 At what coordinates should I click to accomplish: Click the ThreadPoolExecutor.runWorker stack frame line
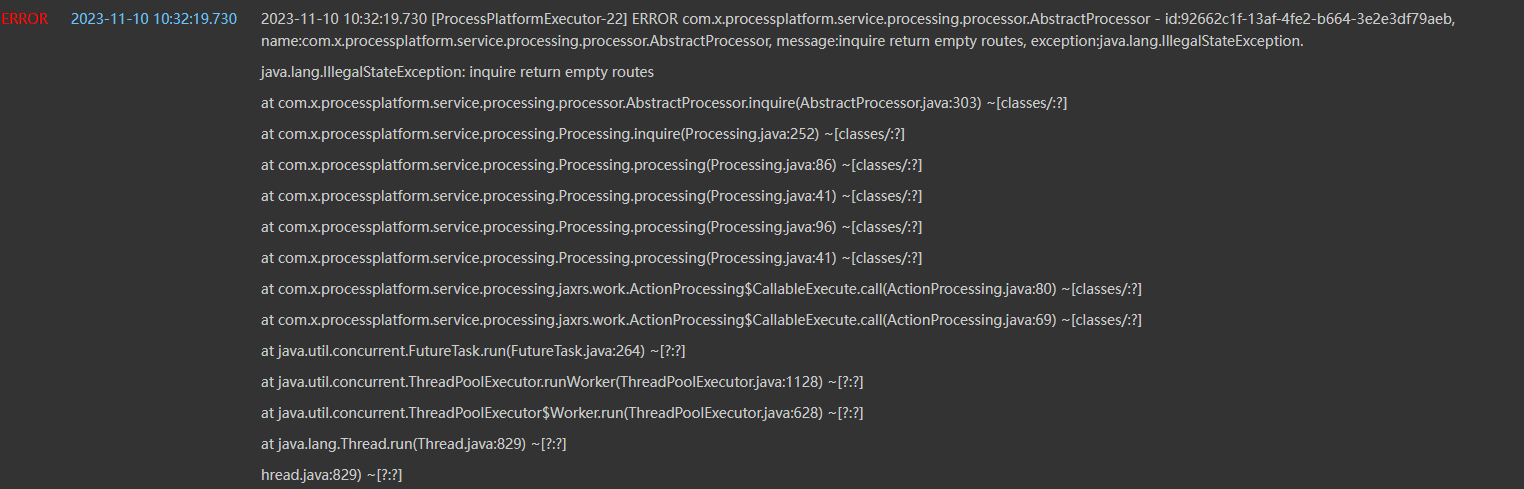coord(563,382)
